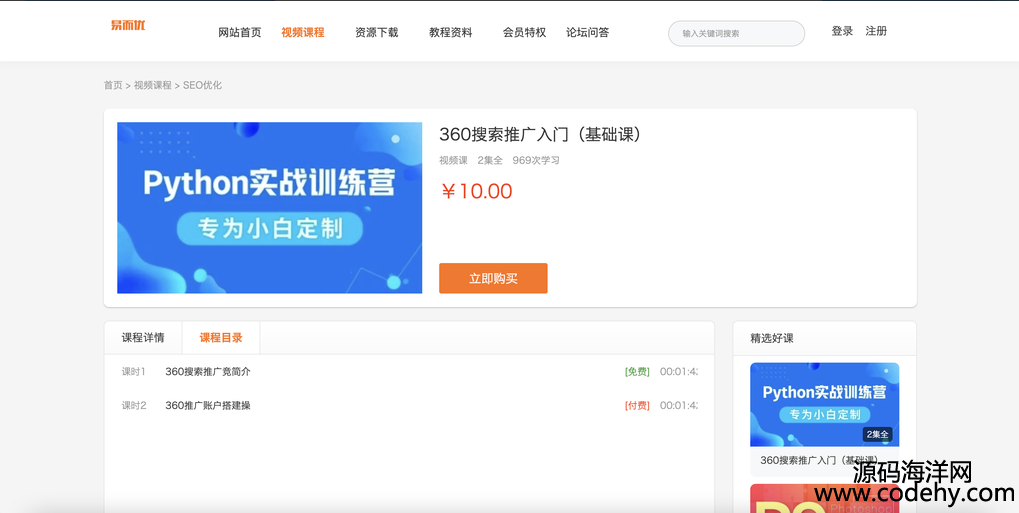Screen dimensions: 1019x513
Task: Open the 视频课程 nav item
Action: click(303, 33)
